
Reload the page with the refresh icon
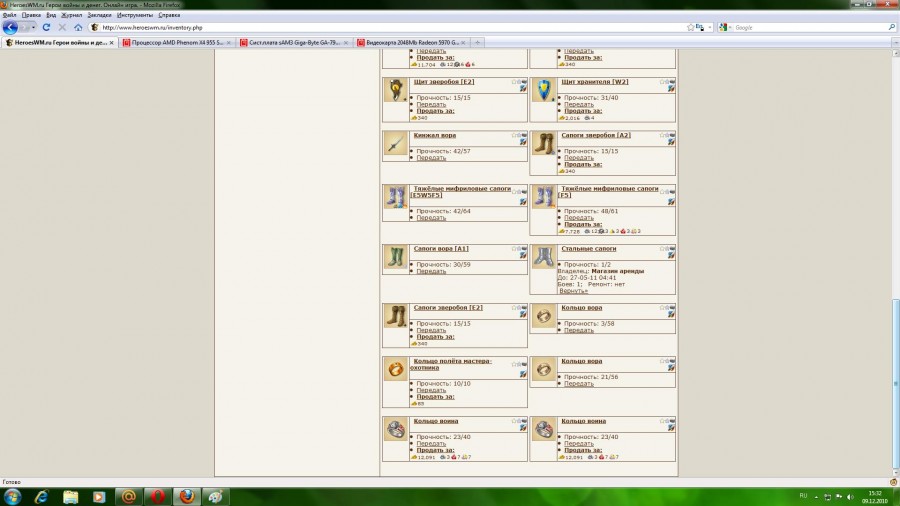click(46, 27)
